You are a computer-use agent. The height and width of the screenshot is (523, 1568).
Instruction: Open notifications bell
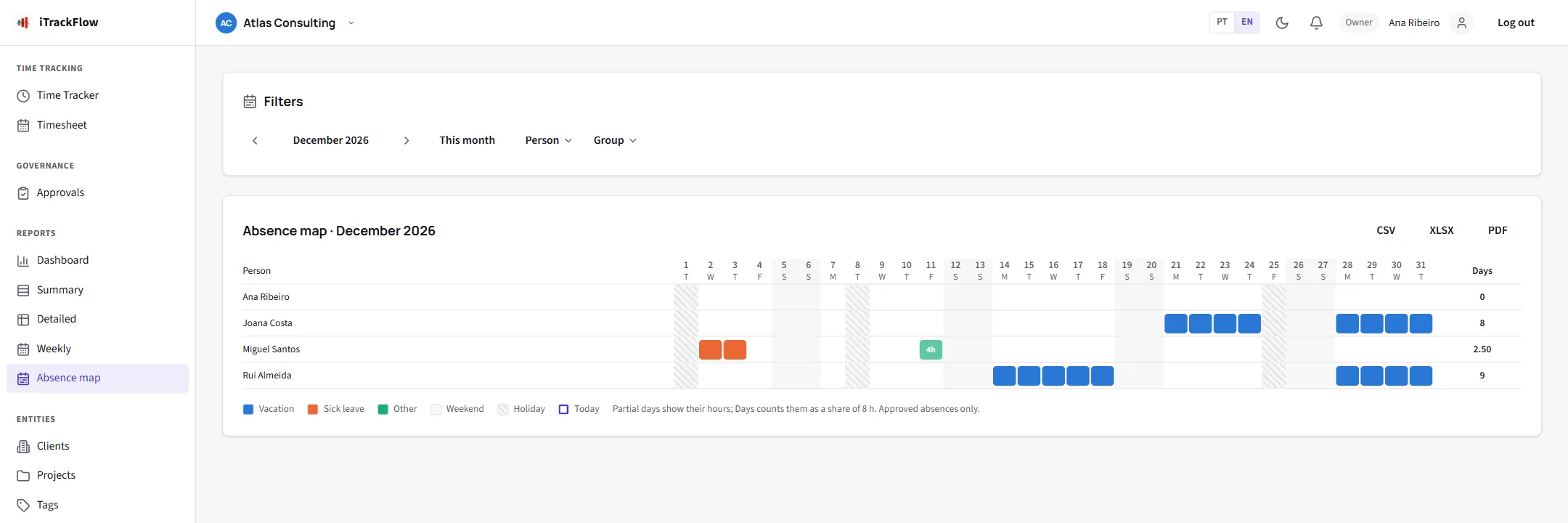(1316, 23)
